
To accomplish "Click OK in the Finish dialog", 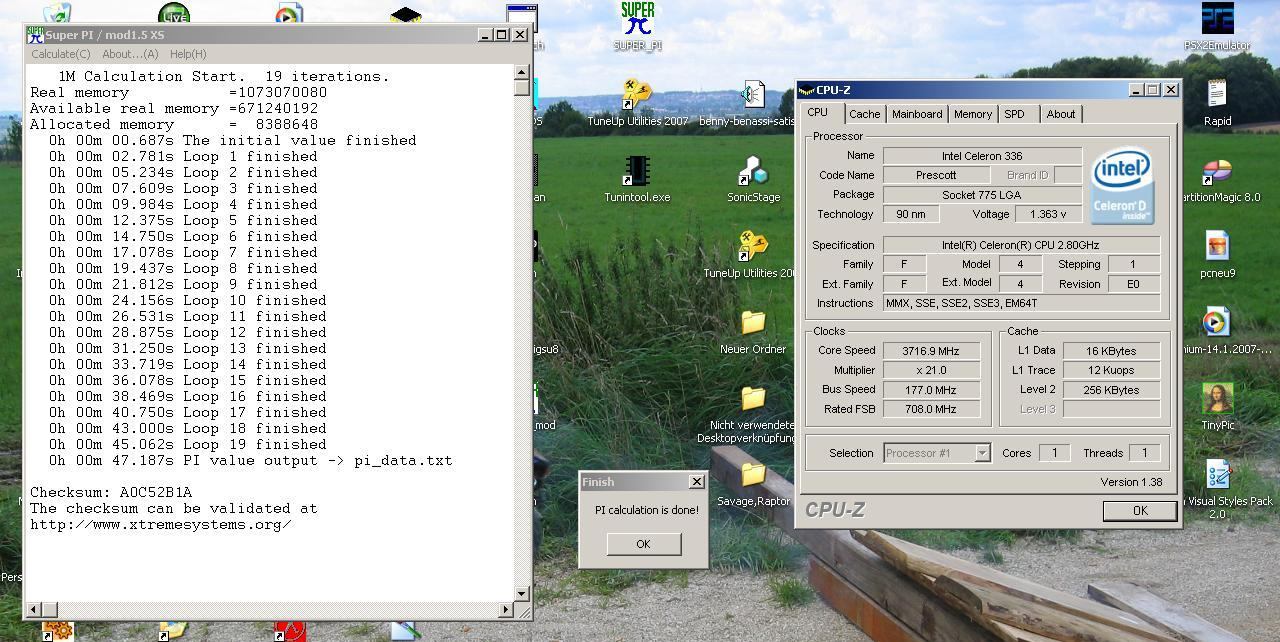I will click(x=643, y=544).
